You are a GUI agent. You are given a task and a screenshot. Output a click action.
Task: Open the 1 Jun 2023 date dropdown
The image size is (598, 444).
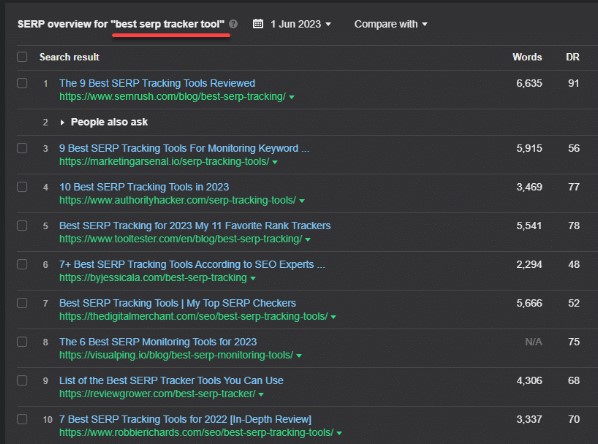pyautogui.click(x=301, y=24)
